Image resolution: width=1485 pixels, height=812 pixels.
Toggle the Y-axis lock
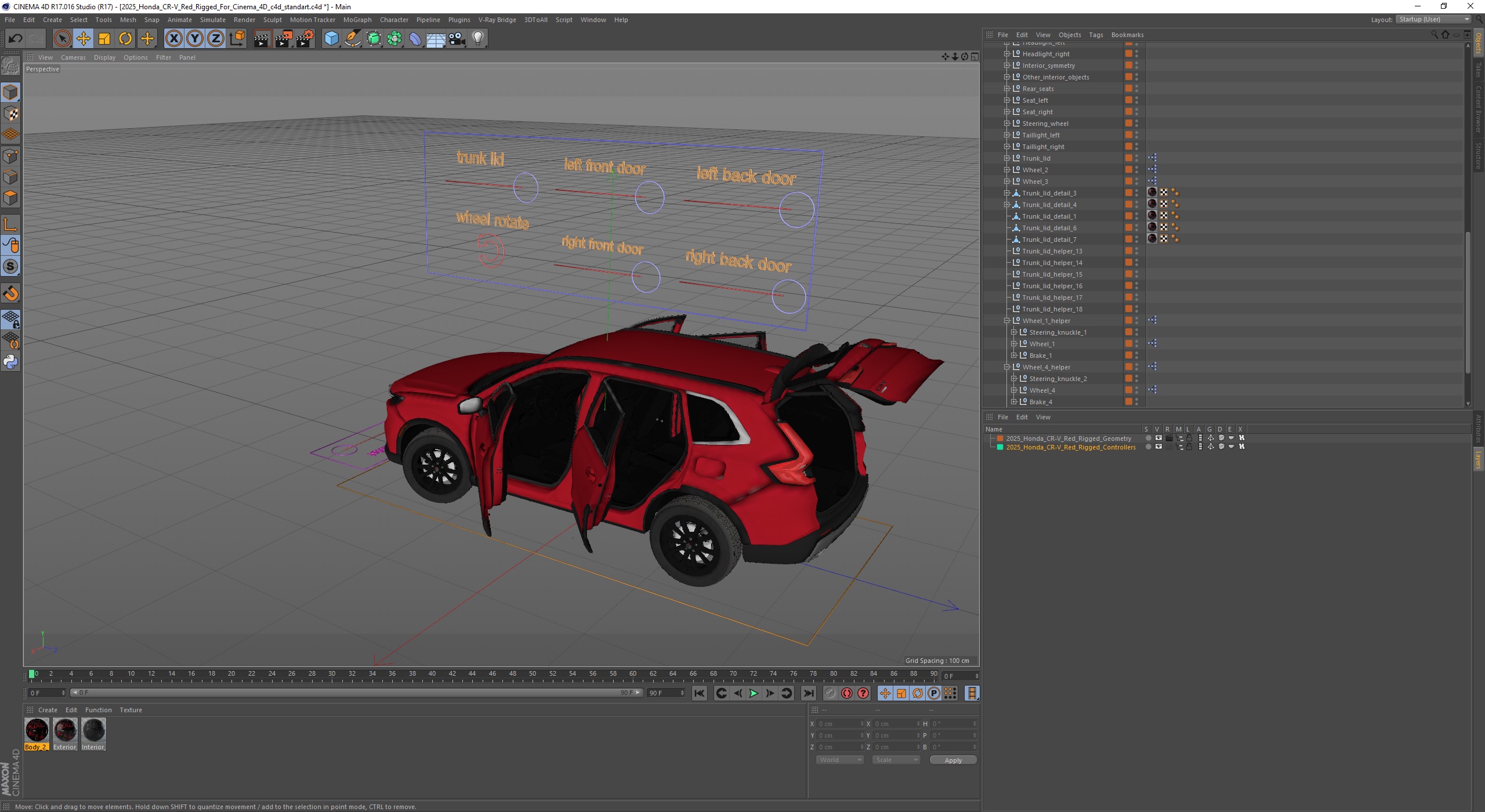tap(195, 39)
